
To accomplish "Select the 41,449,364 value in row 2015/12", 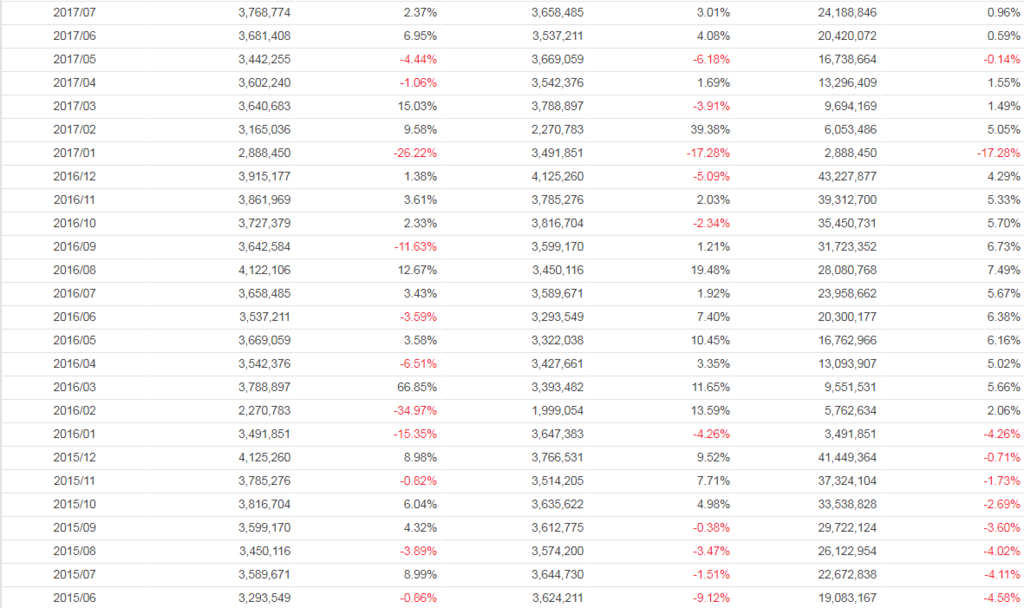I will (846, 458).
